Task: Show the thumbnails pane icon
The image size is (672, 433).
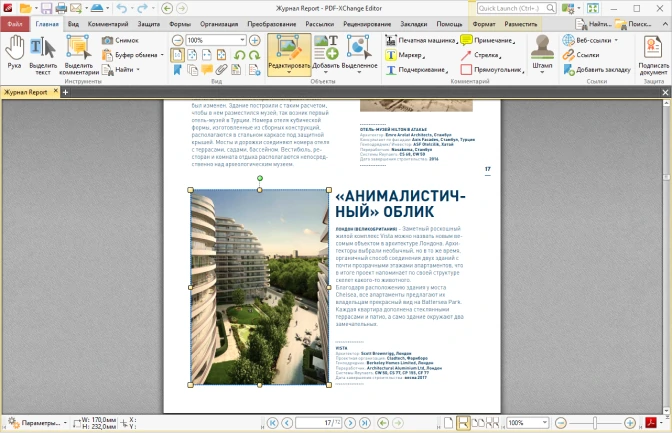Action: [x=192, y=69]
